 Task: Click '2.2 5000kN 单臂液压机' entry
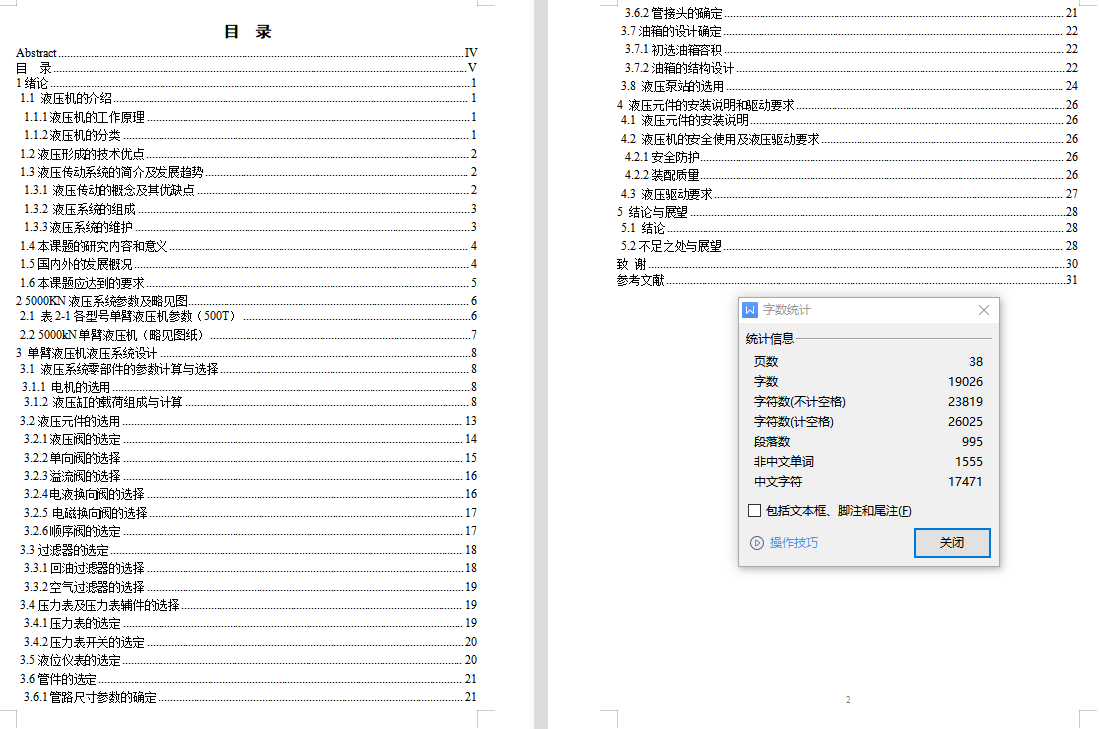pyautogui.click(x=247, y=335)
